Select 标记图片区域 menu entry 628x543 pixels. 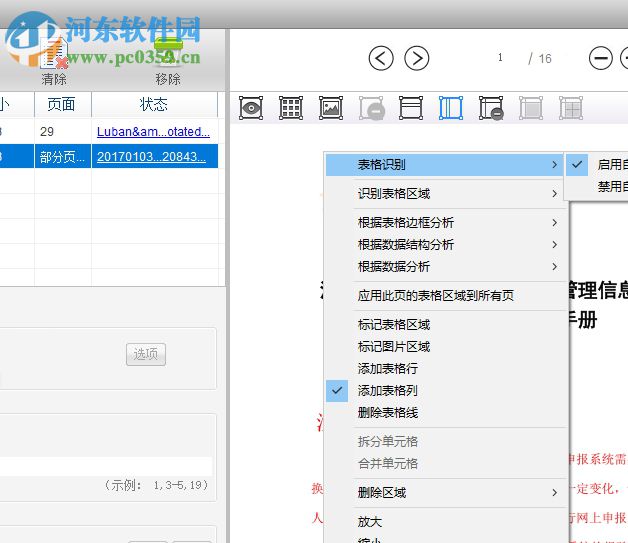pyautogui.click(x=444, y=347)
